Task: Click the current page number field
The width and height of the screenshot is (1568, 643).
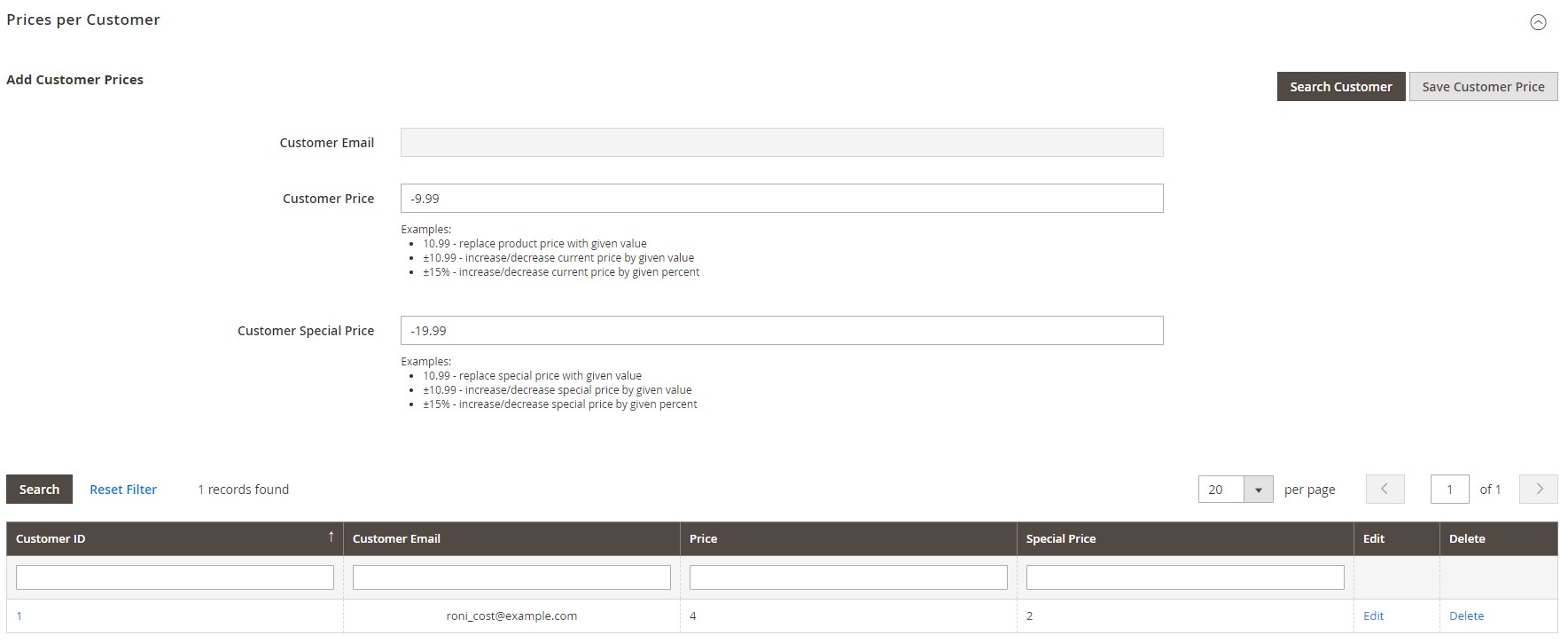Action: 1450,490
